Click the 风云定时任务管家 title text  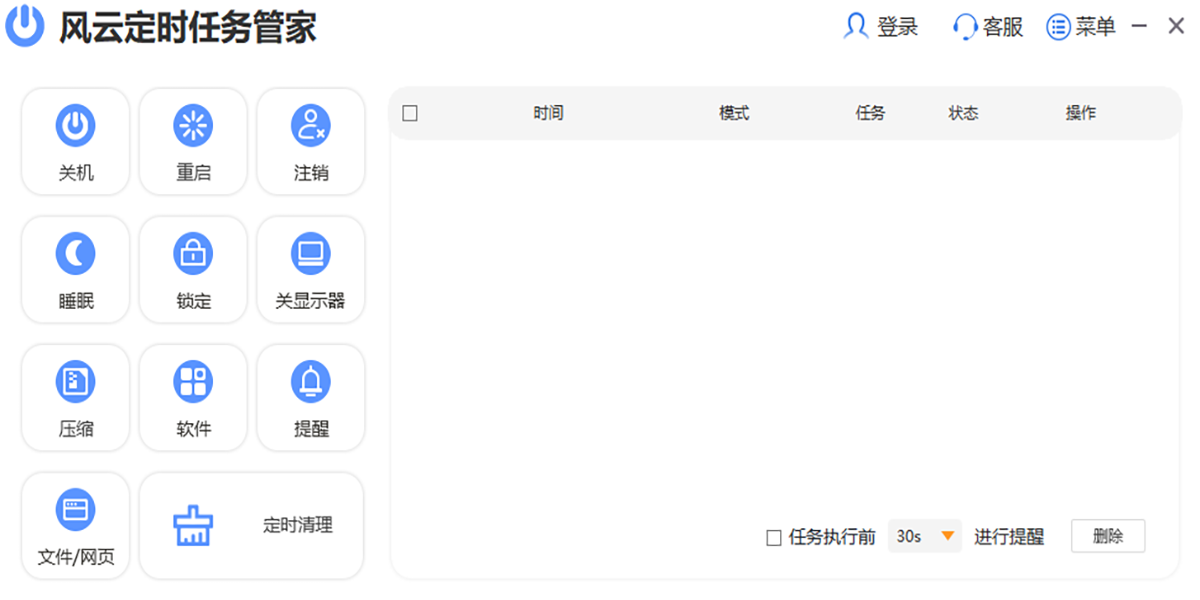click(x=188, y=27)
